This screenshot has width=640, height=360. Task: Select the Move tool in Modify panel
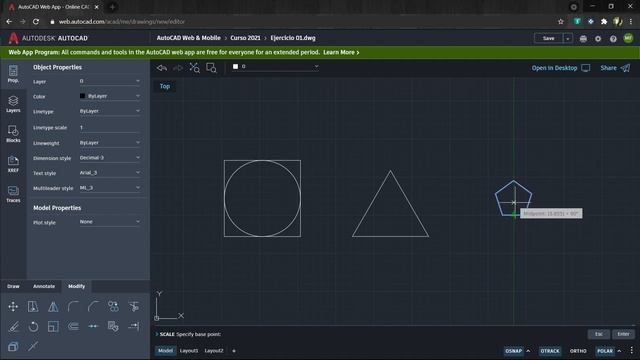tap(13, 307)
